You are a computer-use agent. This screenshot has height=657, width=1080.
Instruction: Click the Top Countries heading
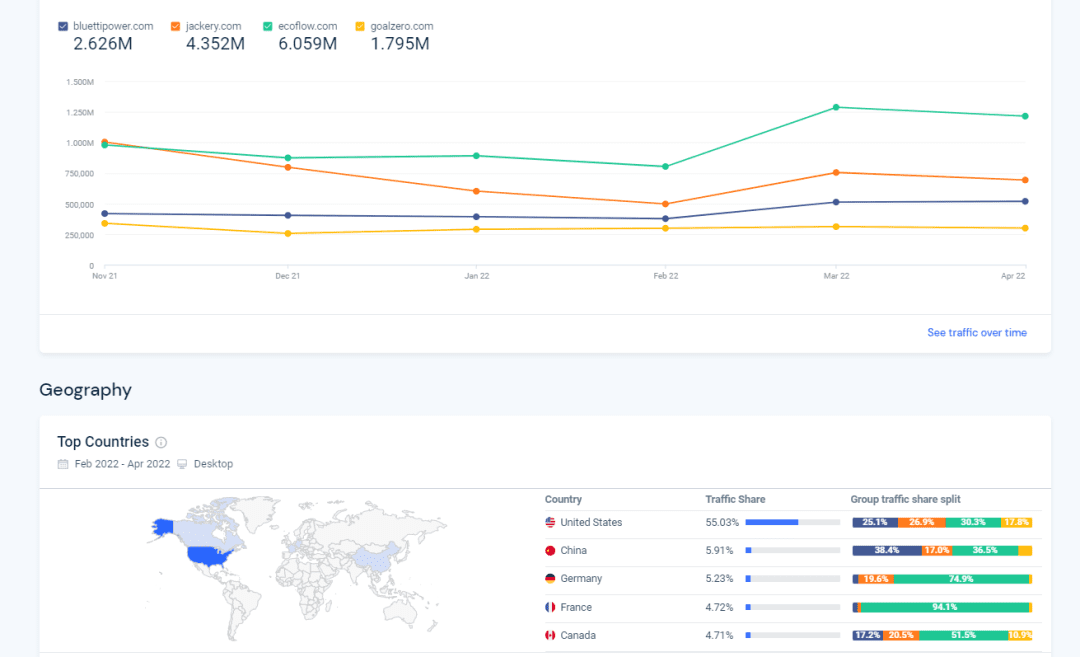click(x=103, y=442)
